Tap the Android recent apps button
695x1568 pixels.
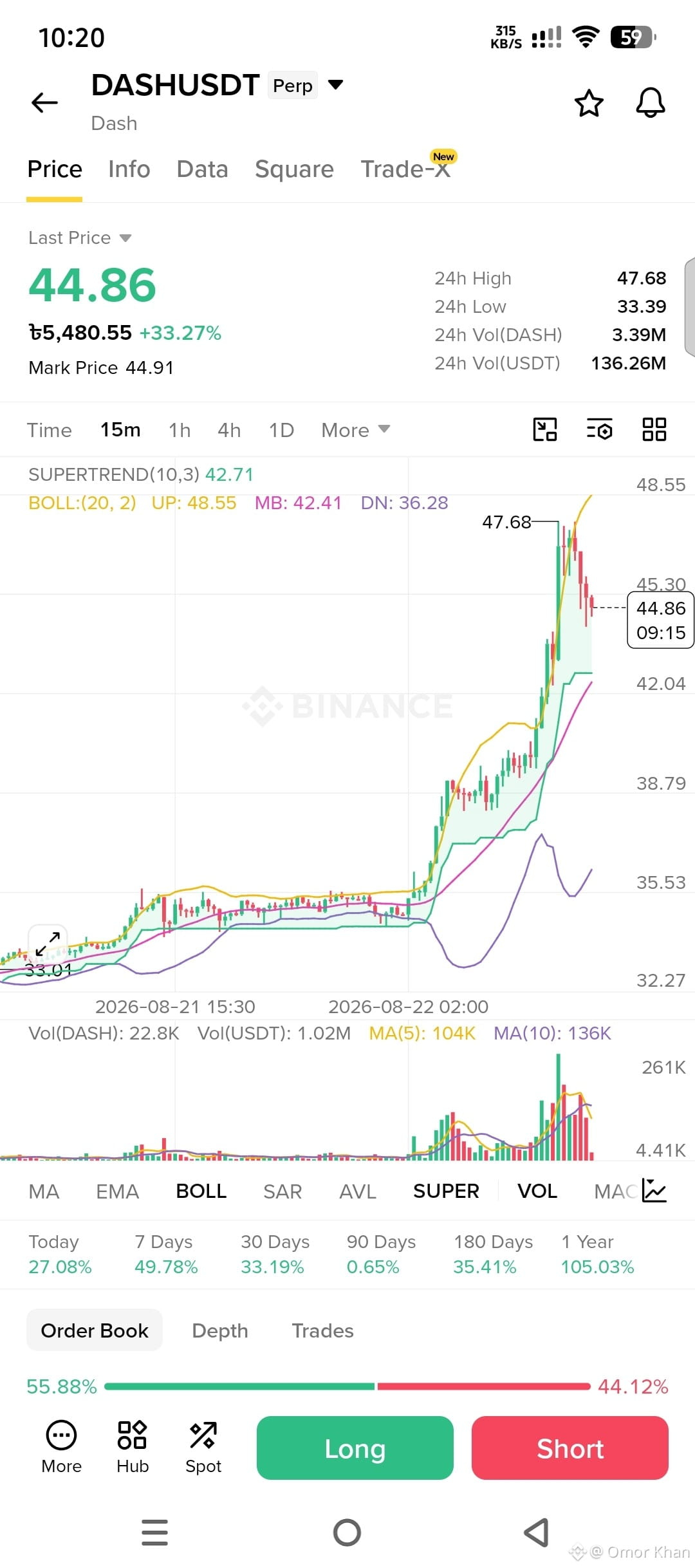tap(154, 1532)
